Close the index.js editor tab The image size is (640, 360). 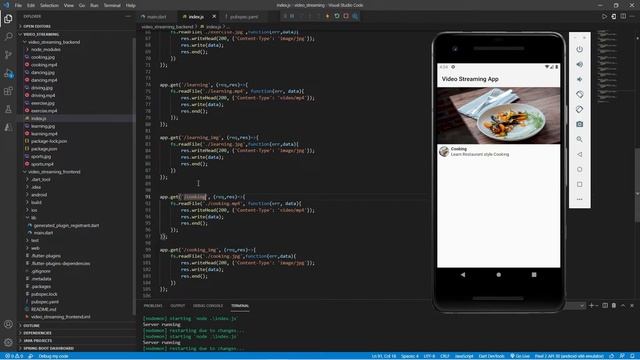pos(214,17)
